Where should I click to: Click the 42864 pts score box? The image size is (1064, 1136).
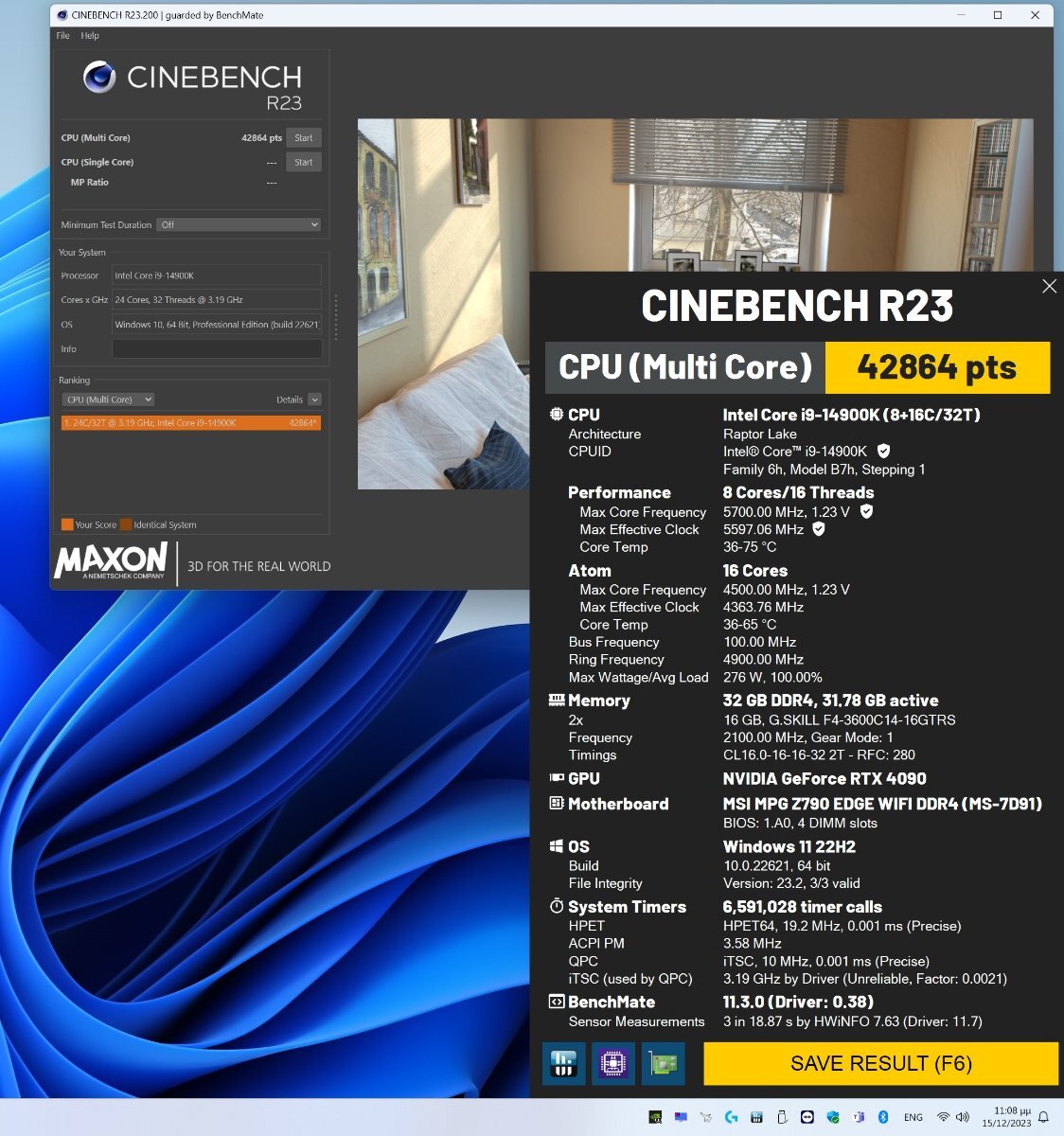tap(937, 367)
